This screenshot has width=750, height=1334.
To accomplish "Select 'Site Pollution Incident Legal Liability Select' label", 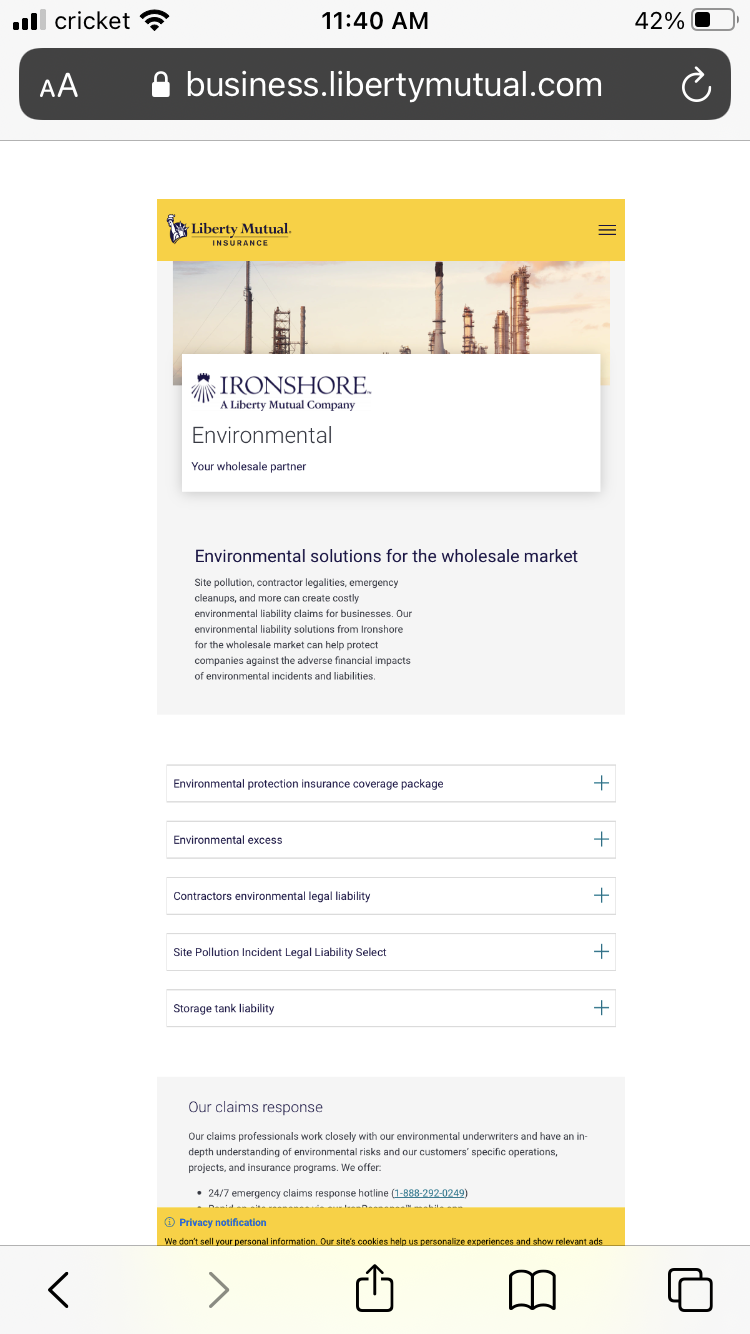I will (x=280, y=952).
